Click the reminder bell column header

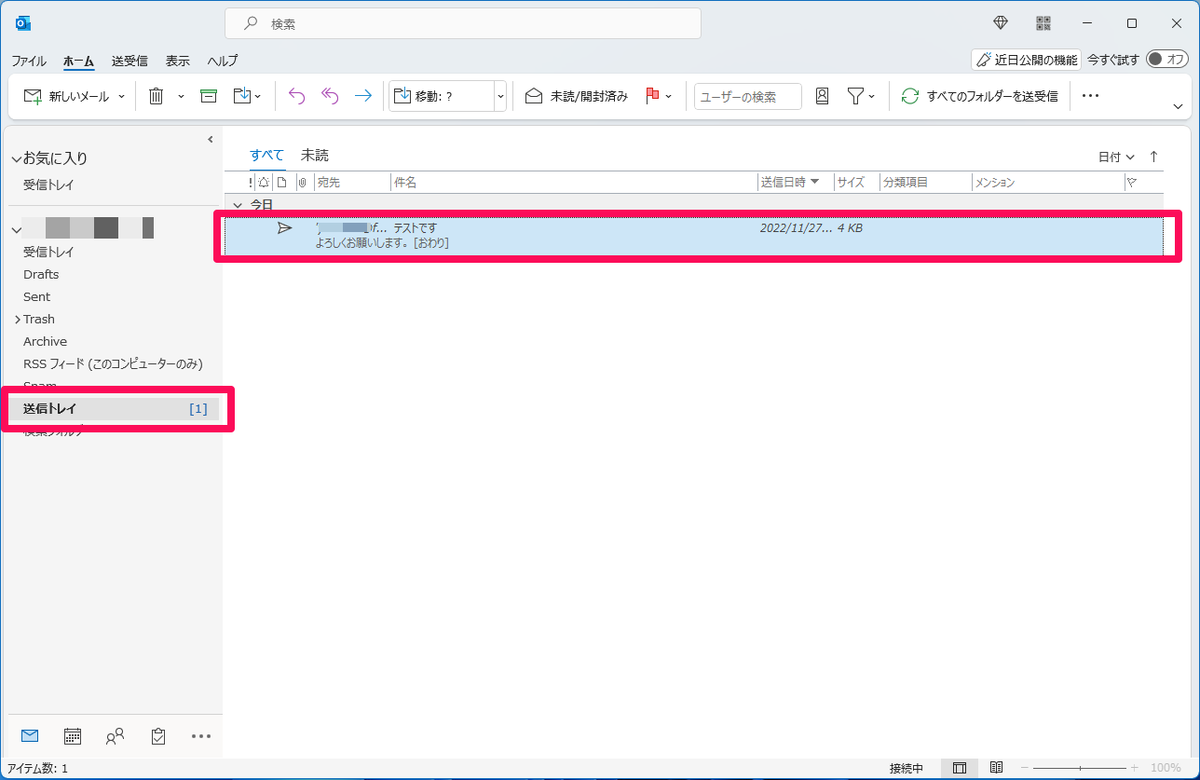click(x=264, y=182)
